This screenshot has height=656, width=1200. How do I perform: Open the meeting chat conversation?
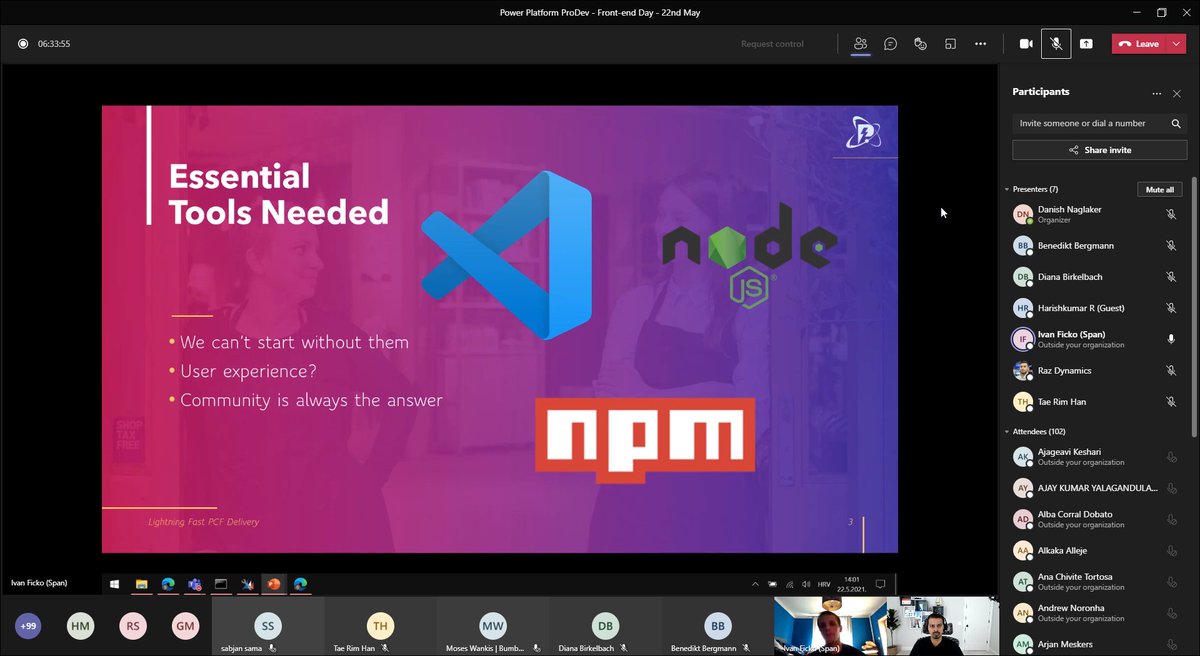click(890, 44)
